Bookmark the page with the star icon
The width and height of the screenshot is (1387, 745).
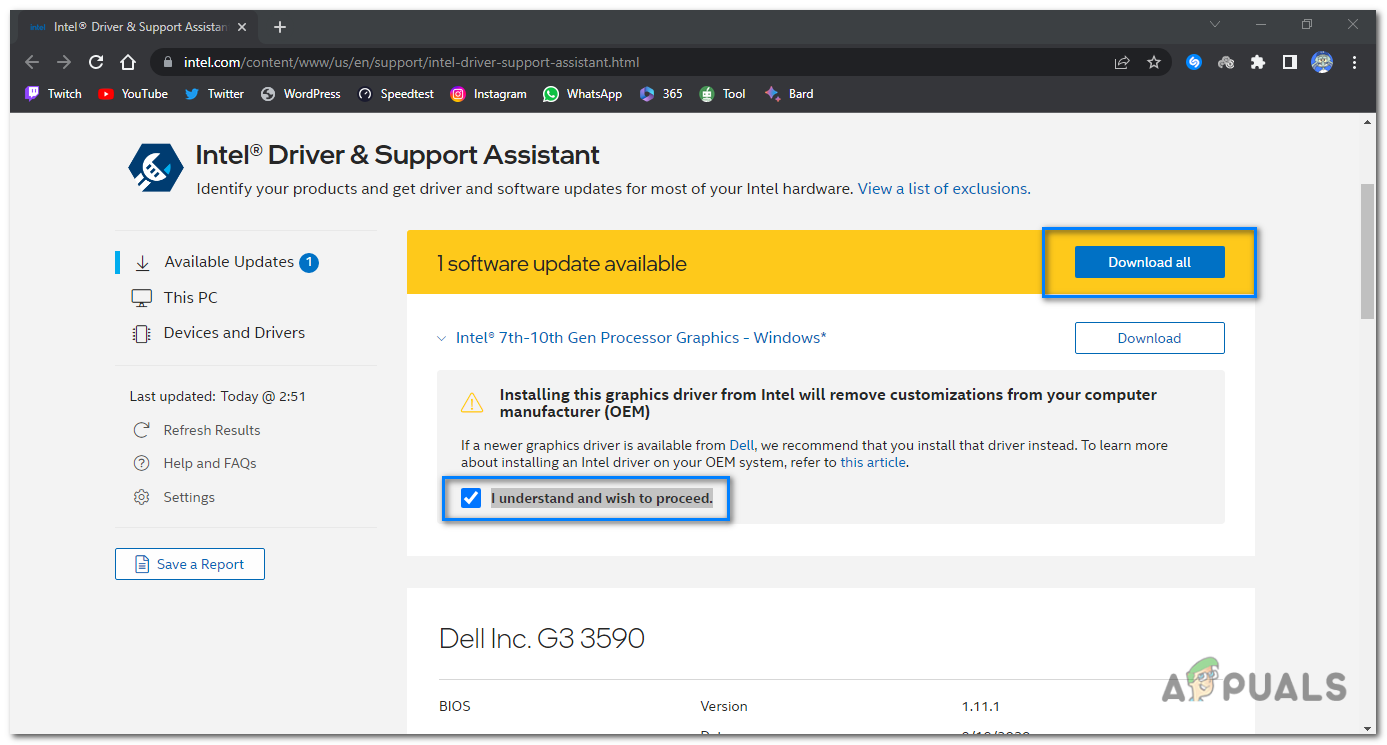pyautogui.click(x=1154, y=61)
